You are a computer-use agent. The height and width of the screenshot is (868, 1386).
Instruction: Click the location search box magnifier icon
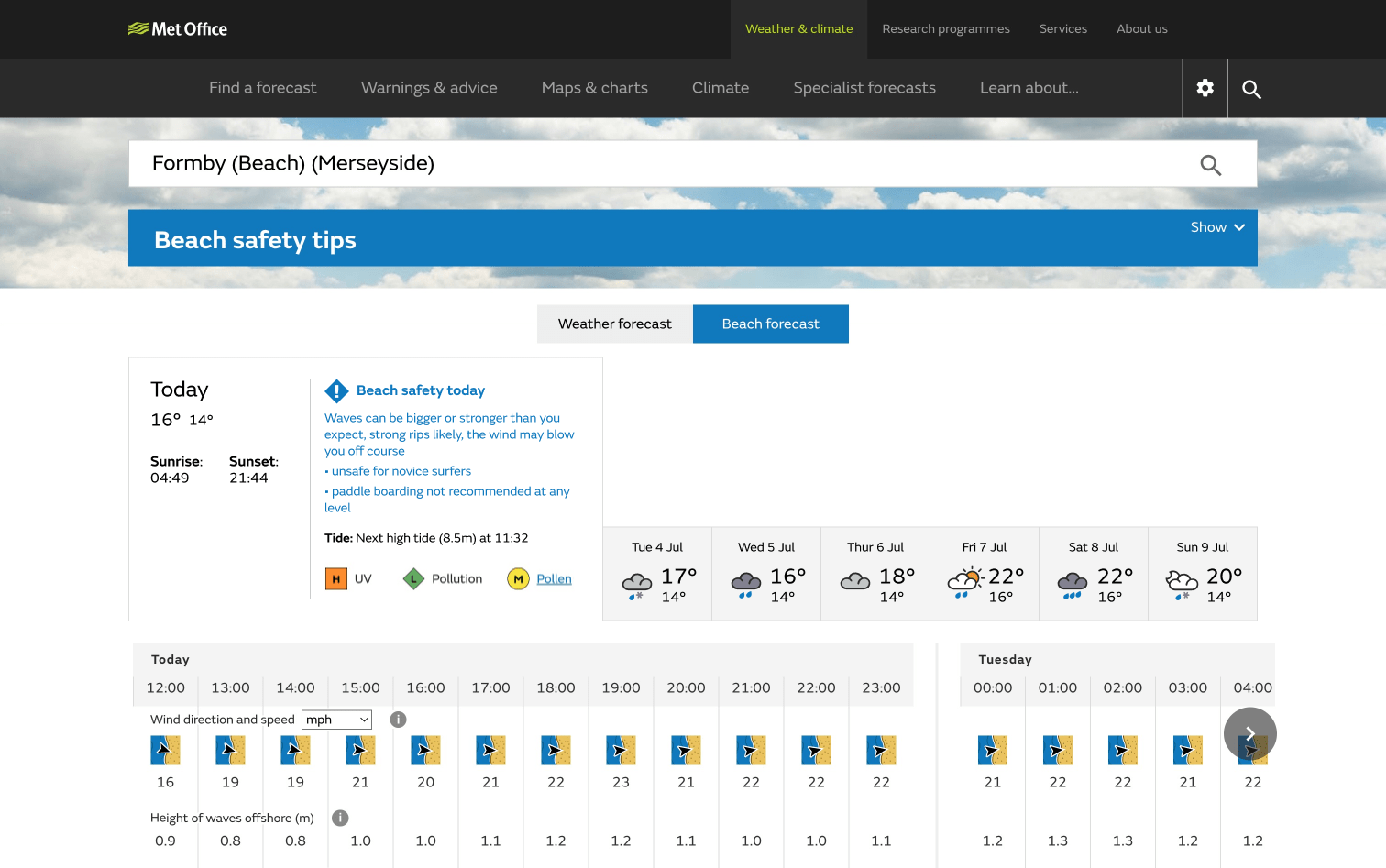[1210, 165]
